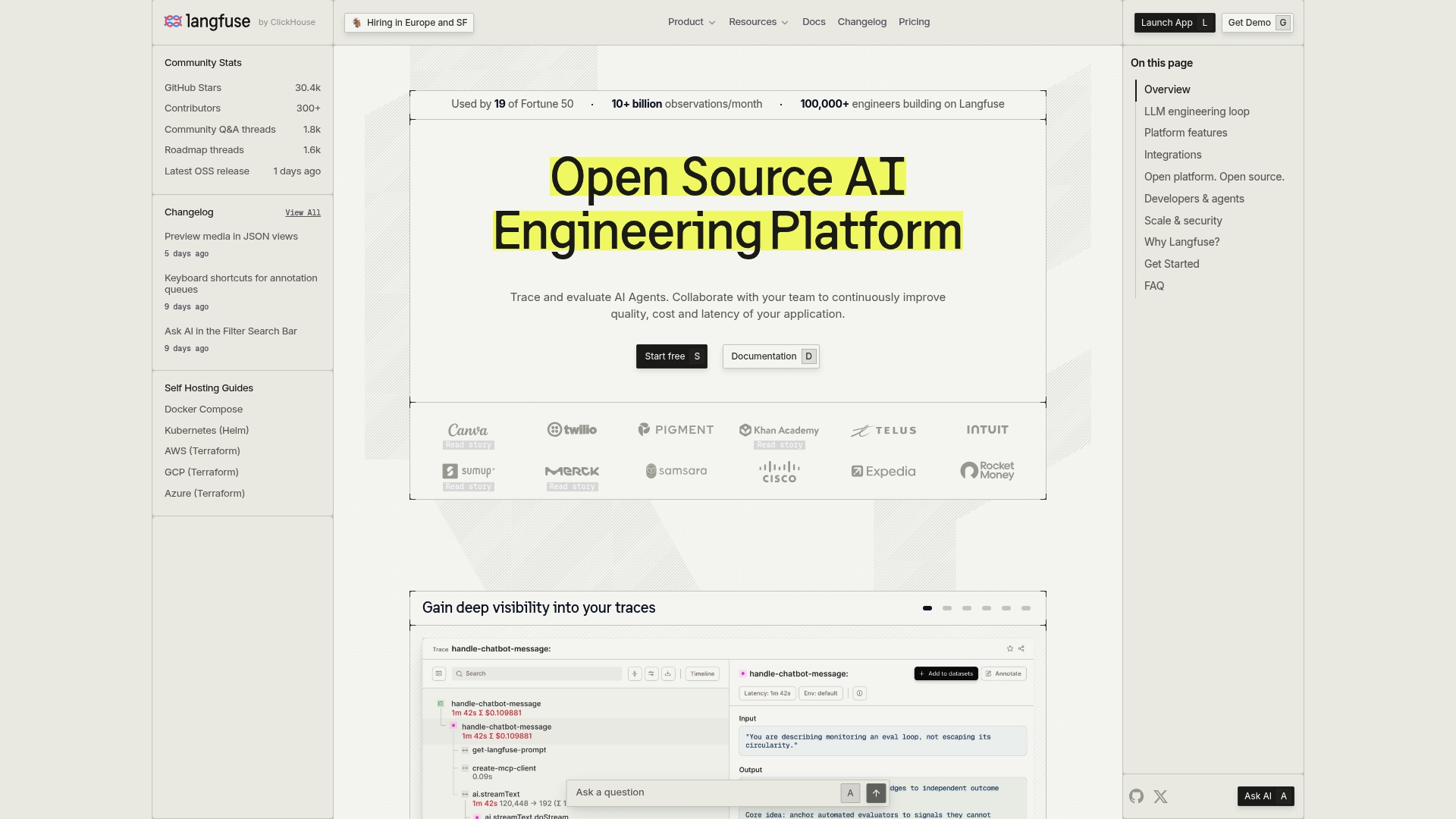Click the Documentation button
Viewport: 1456px width, 819px height.
(770, 356)
